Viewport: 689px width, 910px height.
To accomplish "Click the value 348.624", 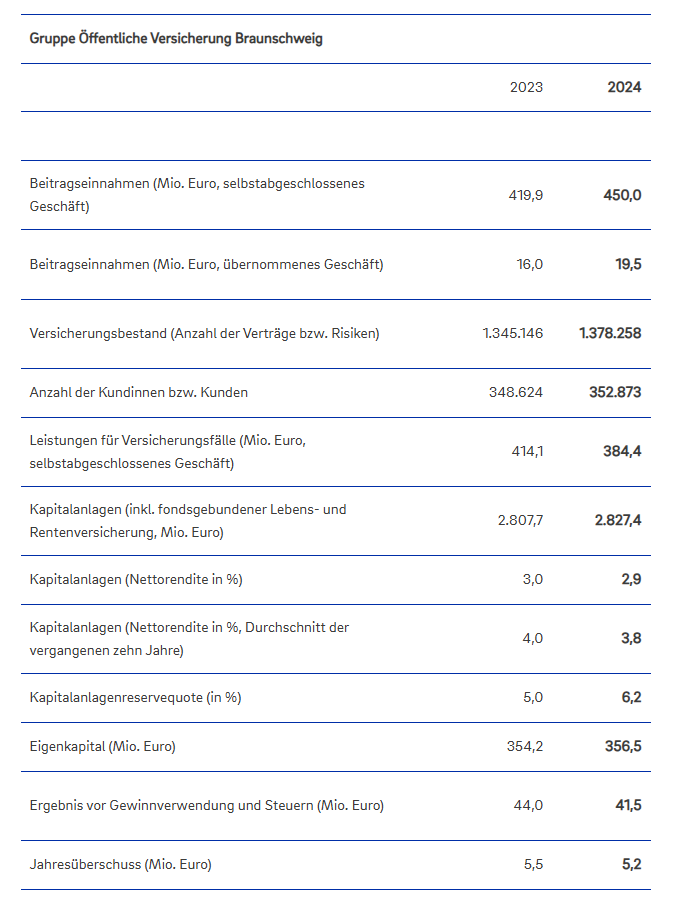I will click(516, 392).
